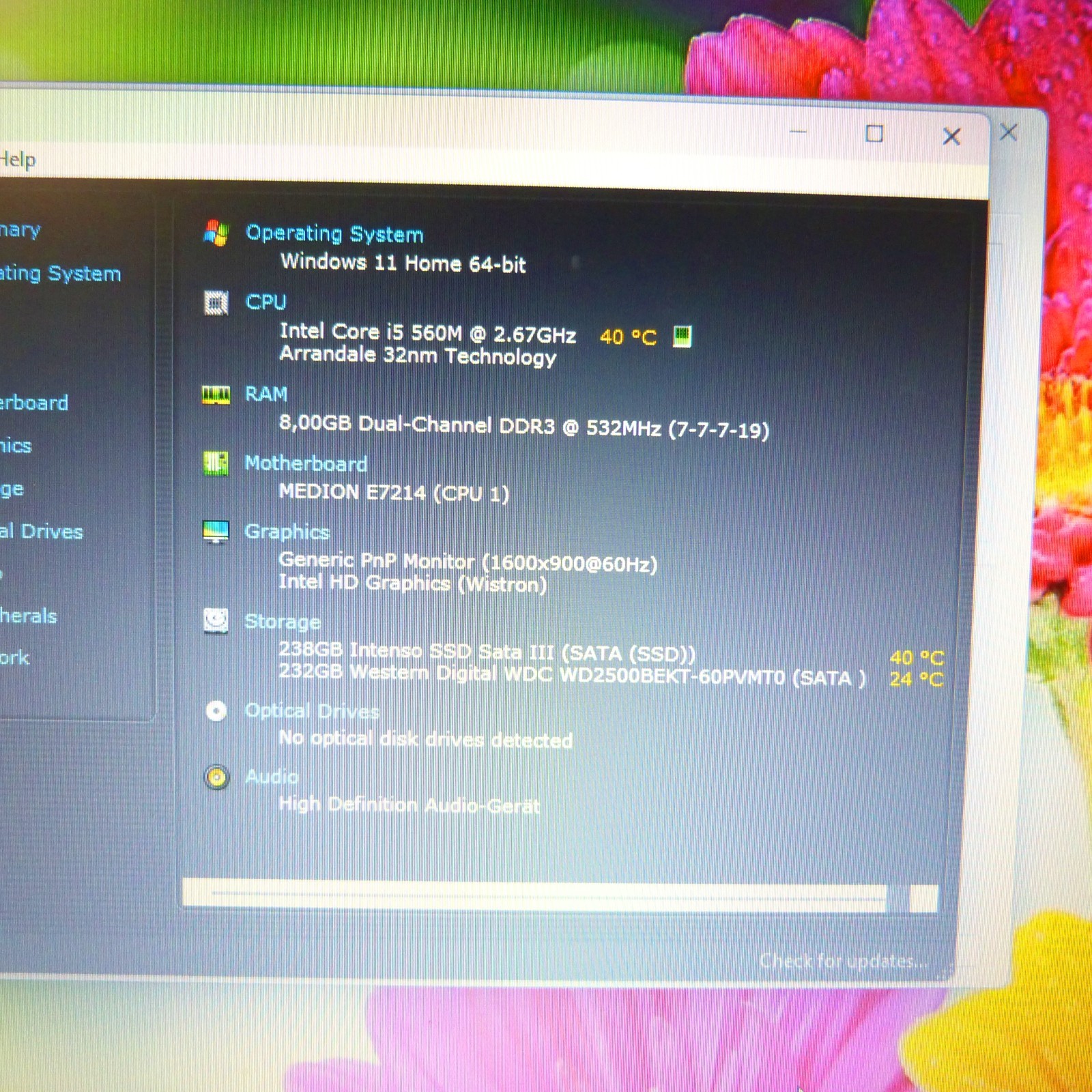Select Motherboard in the sidebar

tap(33, 403)
